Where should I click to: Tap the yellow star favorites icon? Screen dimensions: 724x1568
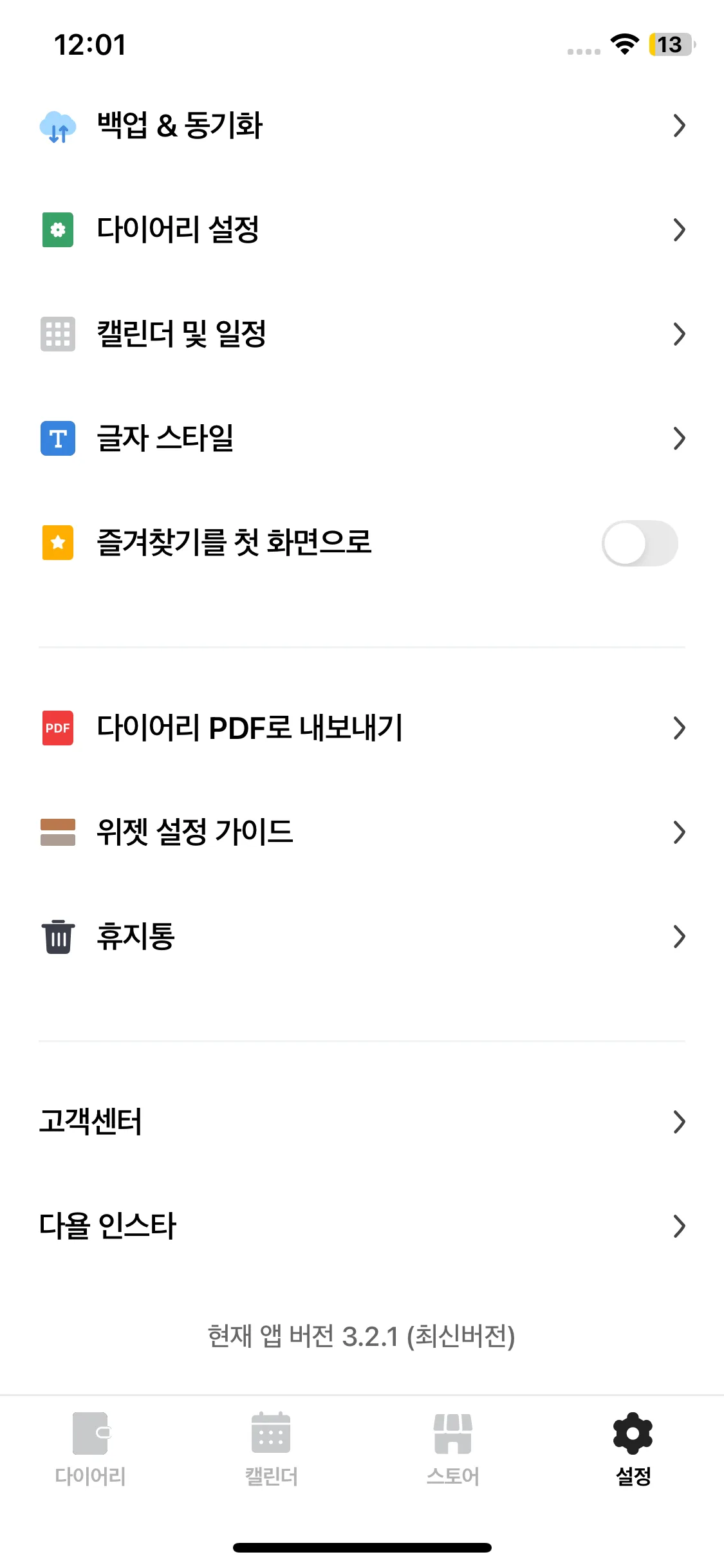(58, 543)
